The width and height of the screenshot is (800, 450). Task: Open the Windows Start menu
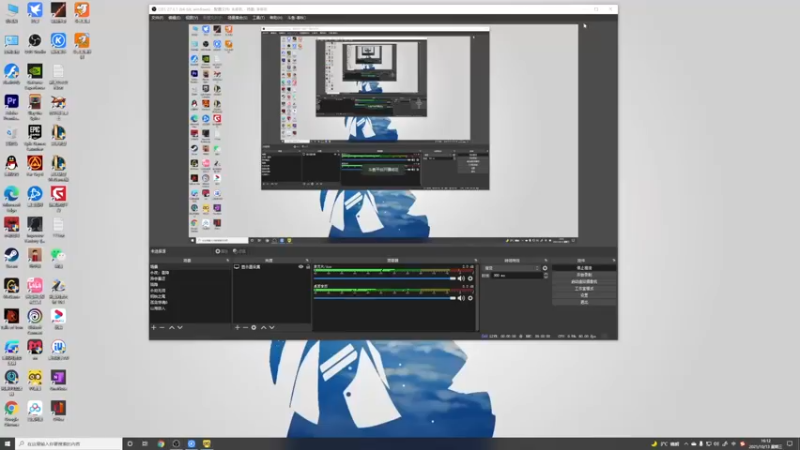point(7,444)
